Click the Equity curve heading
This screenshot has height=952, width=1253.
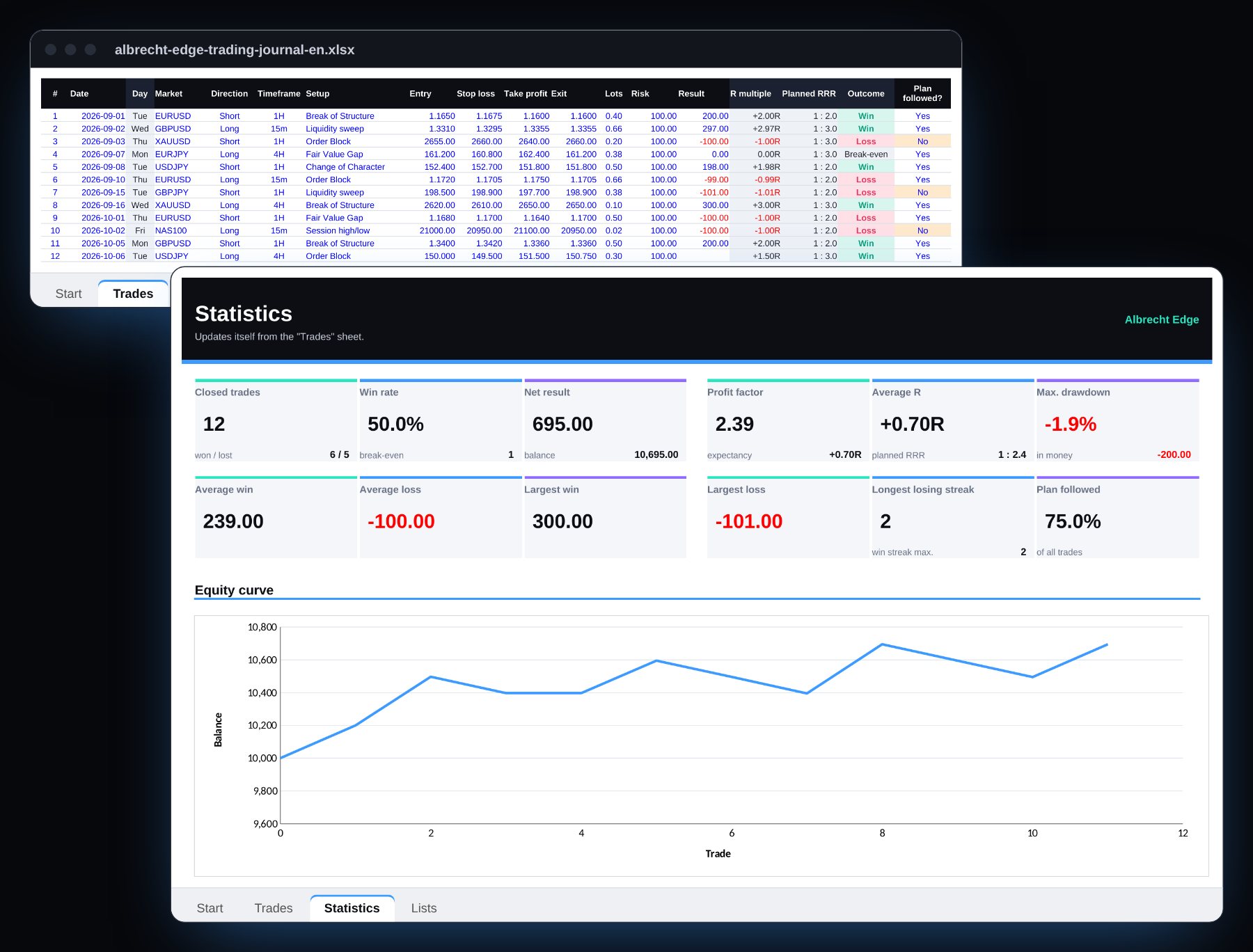pos(234,590)
